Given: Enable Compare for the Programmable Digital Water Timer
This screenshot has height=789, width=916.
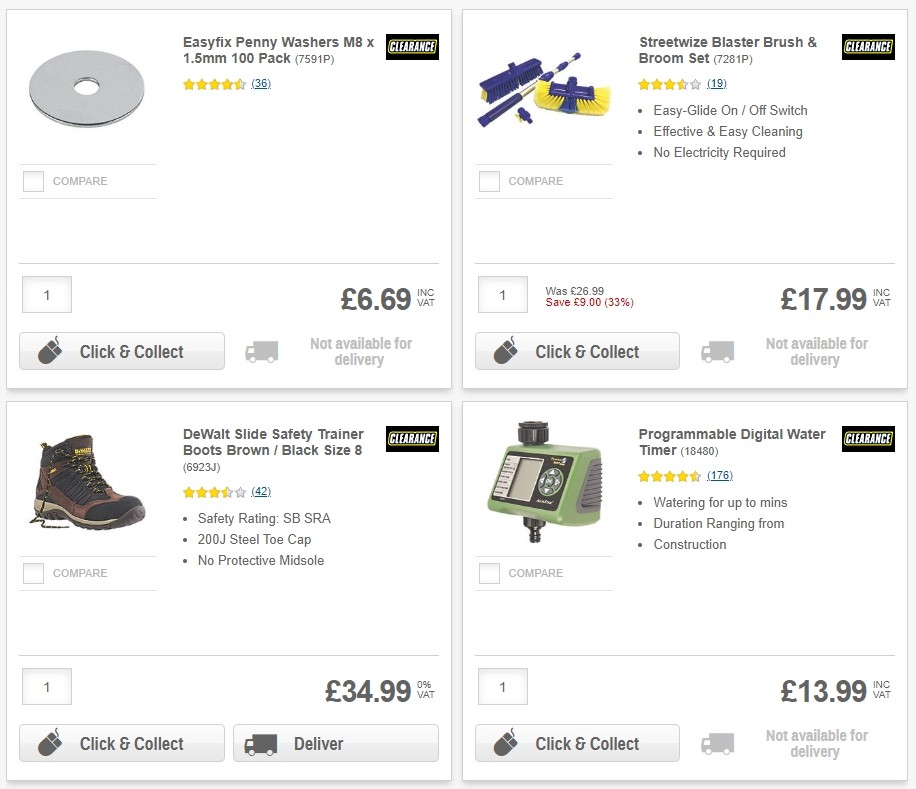Looking at the screenshot, I should pyautogui.click(x=489, y=573).
